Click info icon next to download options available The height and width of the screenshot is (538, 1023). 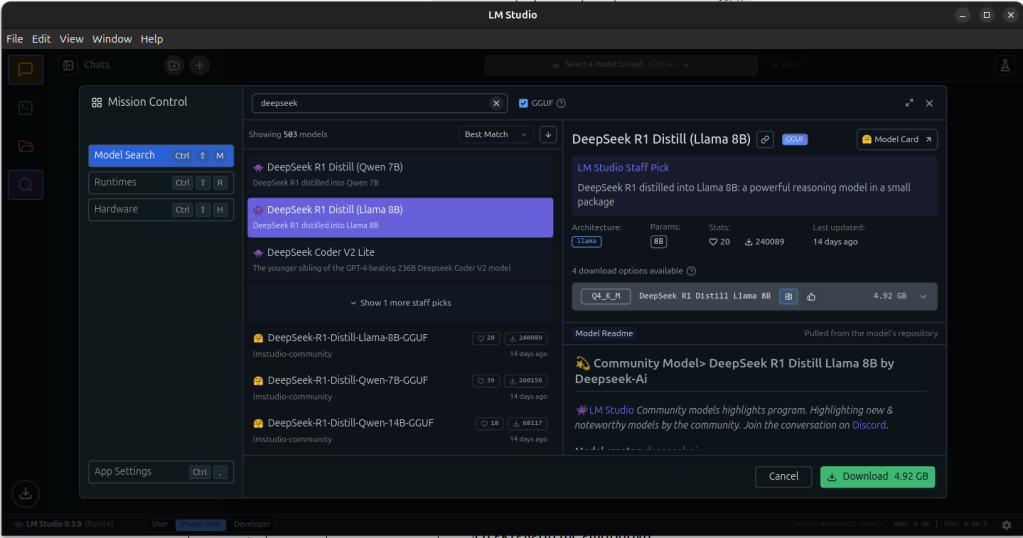(x=691, y=271)
